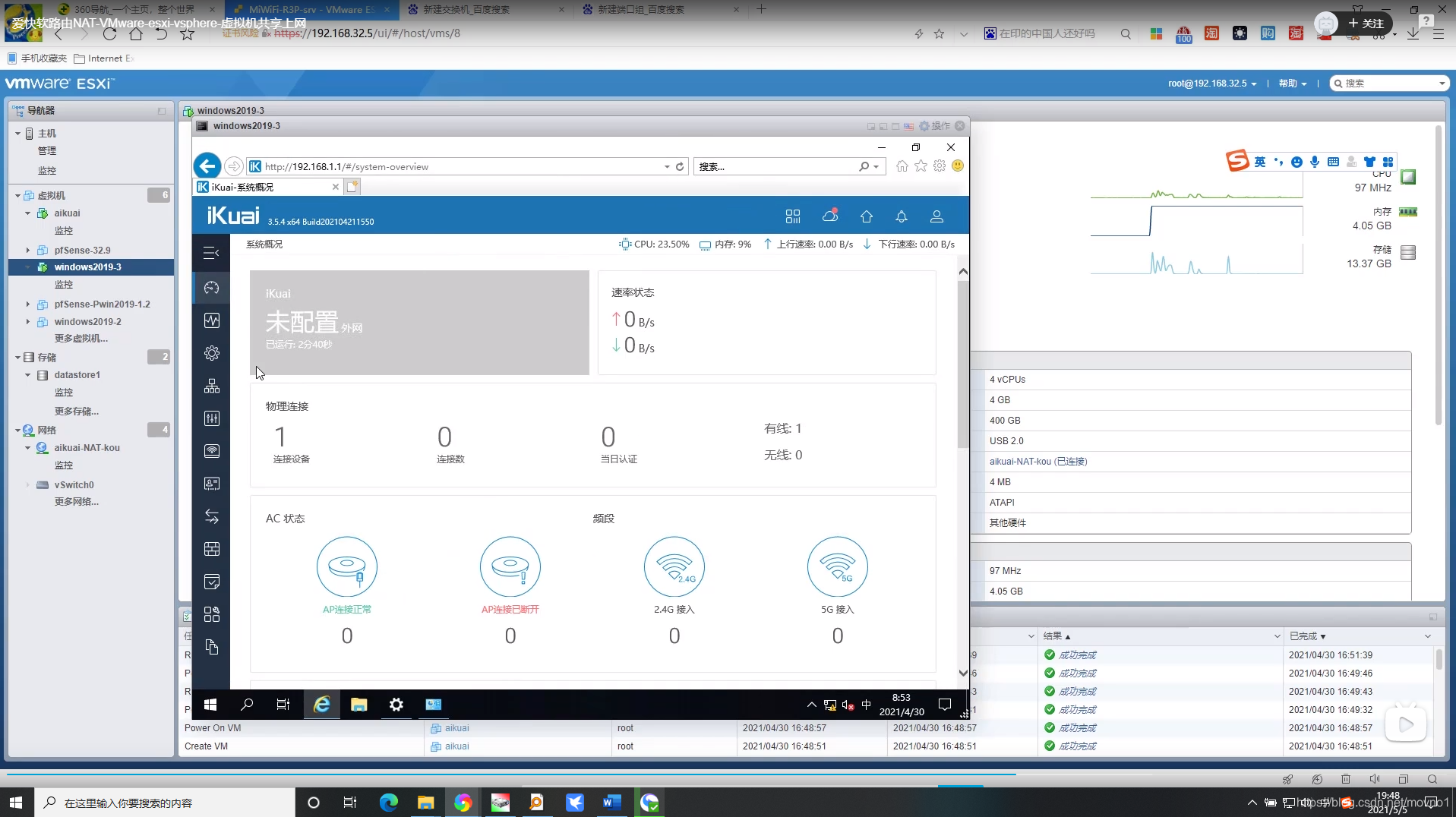
Task: Collapse the 虚拟机 tree node
Action: (17, 196)
